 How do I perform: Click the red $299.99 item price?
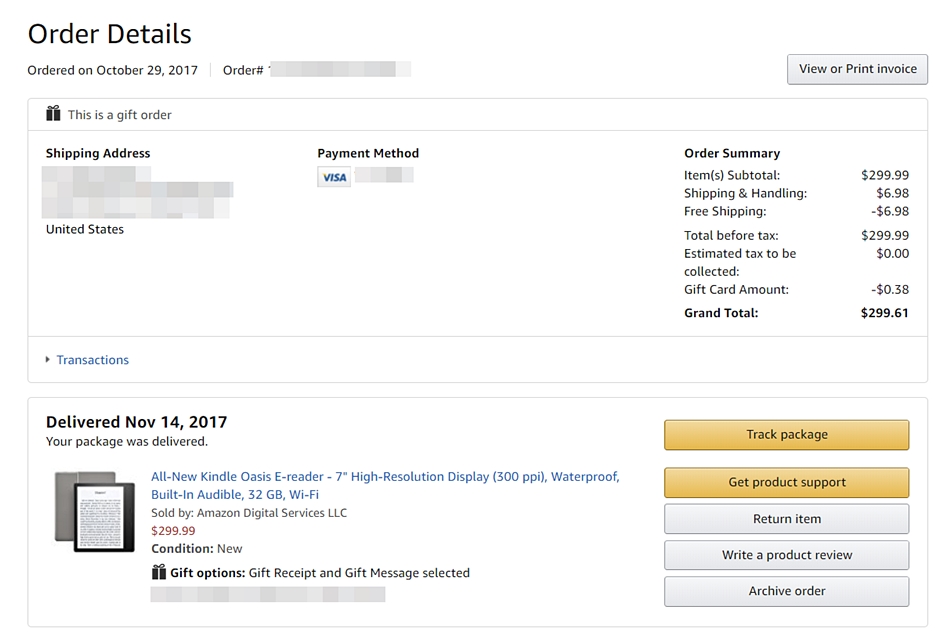(173, 531)
